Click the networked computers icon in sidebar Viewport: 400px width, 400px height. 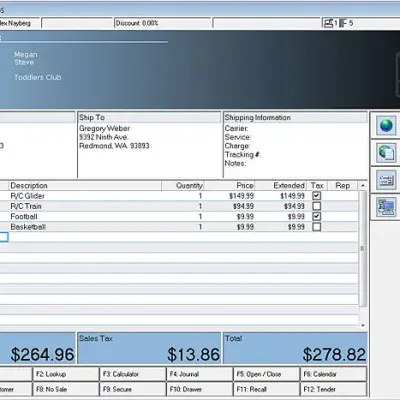[x=386, y=207]
